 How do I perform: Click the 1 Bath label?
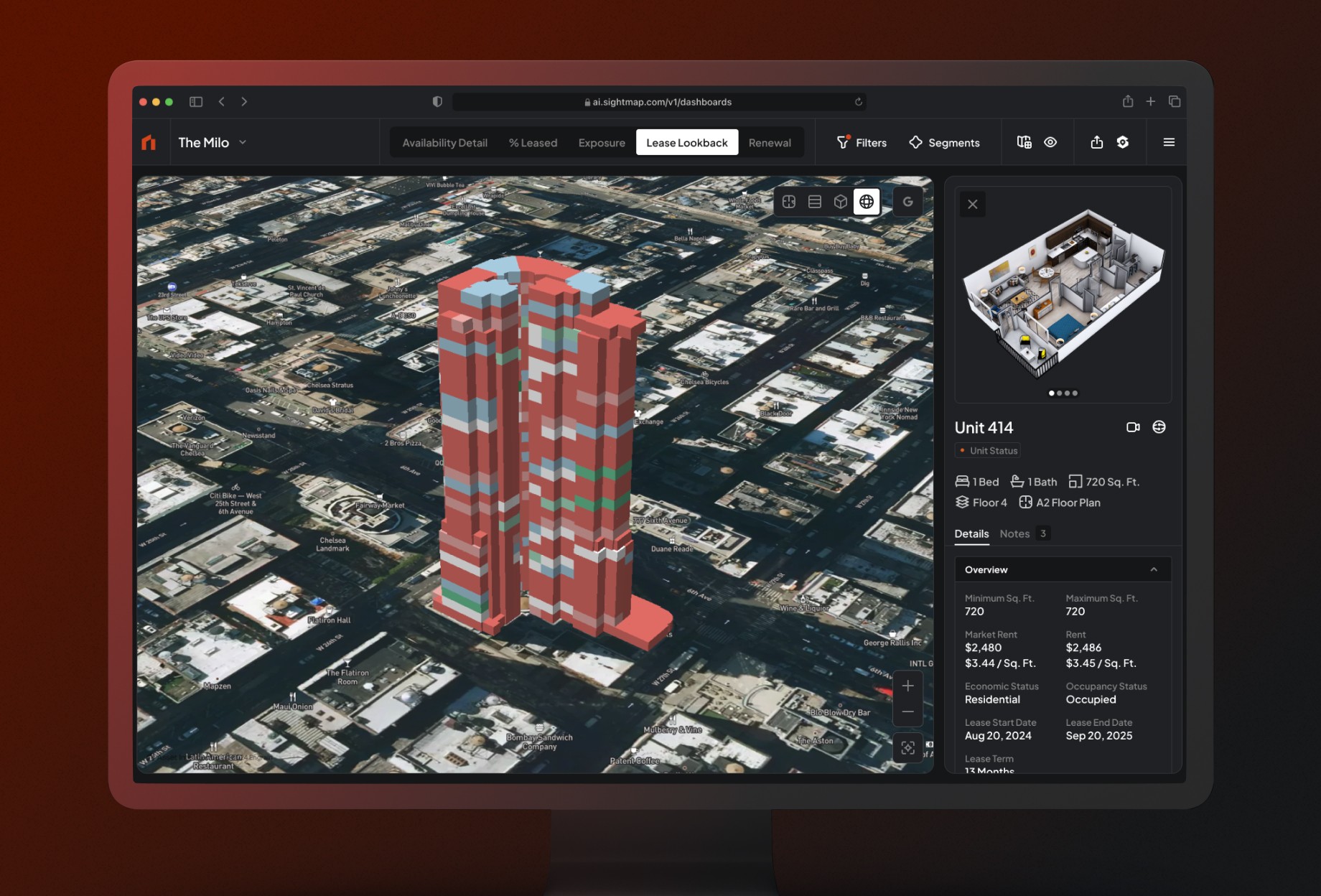pos(1034,482)
